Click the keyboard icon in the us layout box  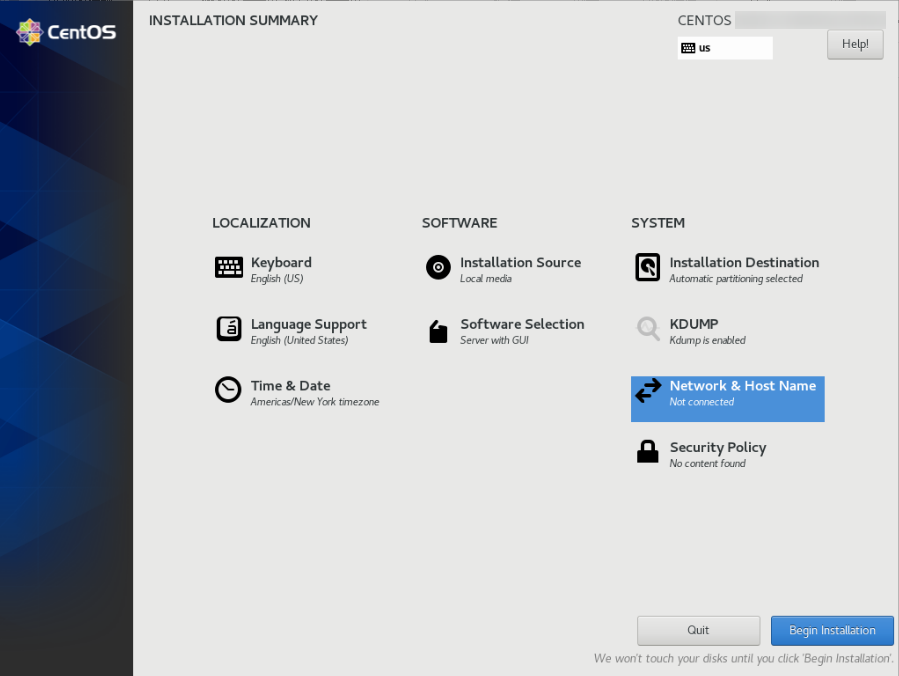click(x=688, y=48)
